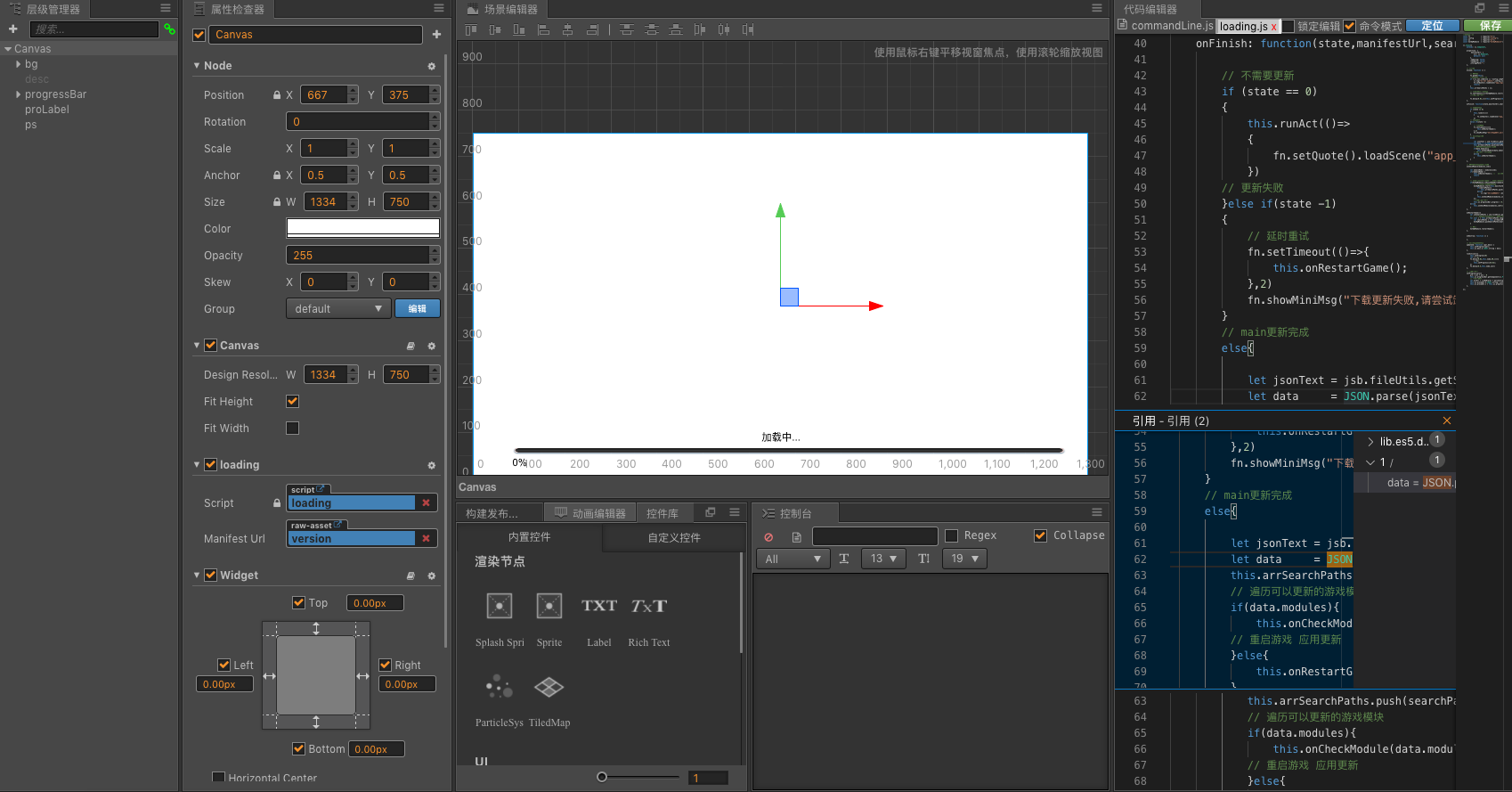1512x792 pixels.
Task: Click distribute top edges icon in scene toolbar
Action: (627, 29)
